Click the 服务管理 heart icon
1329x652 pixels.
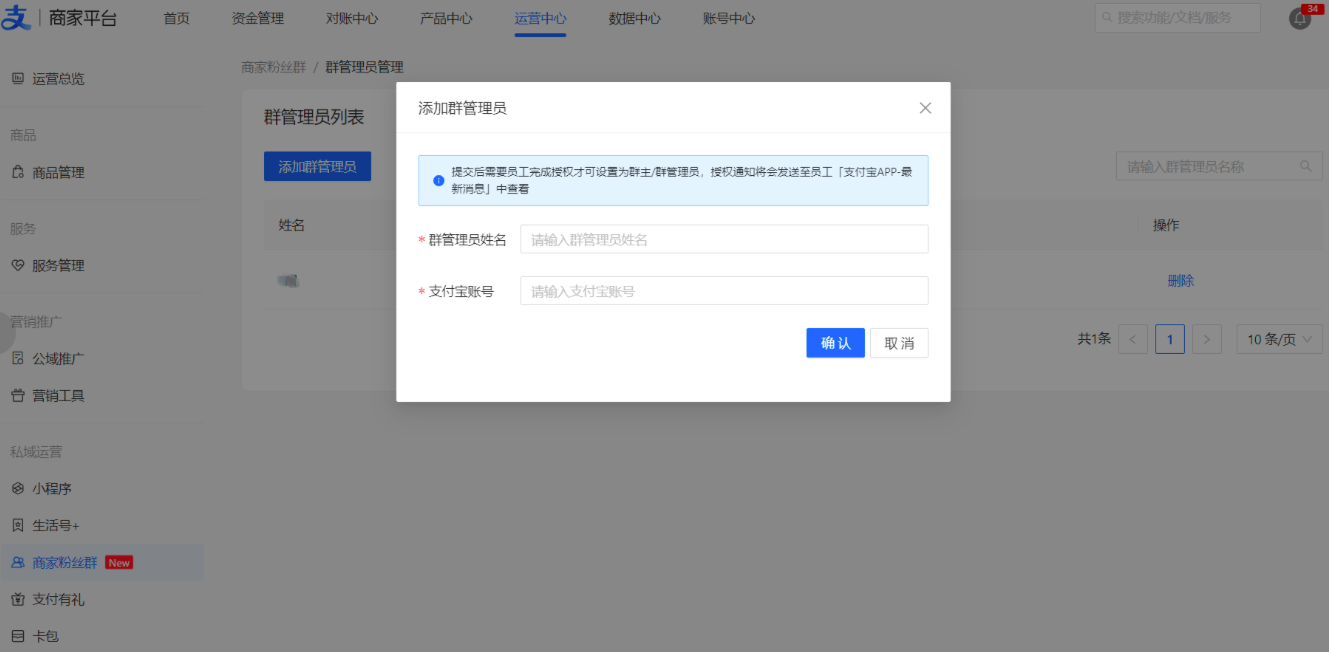pos(17,265)
